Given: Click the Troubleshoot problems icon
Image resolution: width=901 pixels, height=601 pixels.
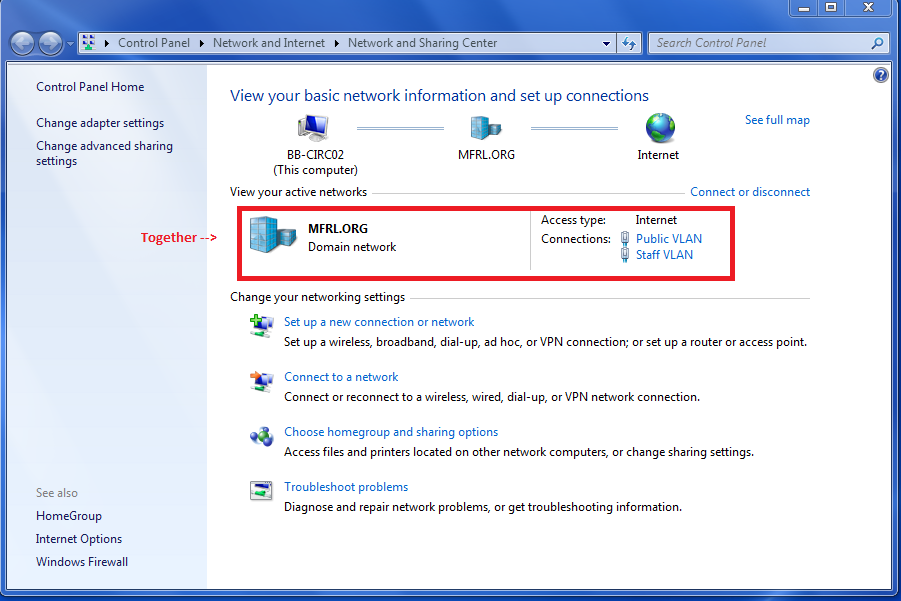Looking at the screenshot, I should pyautogui.click(x=261, y=491).
